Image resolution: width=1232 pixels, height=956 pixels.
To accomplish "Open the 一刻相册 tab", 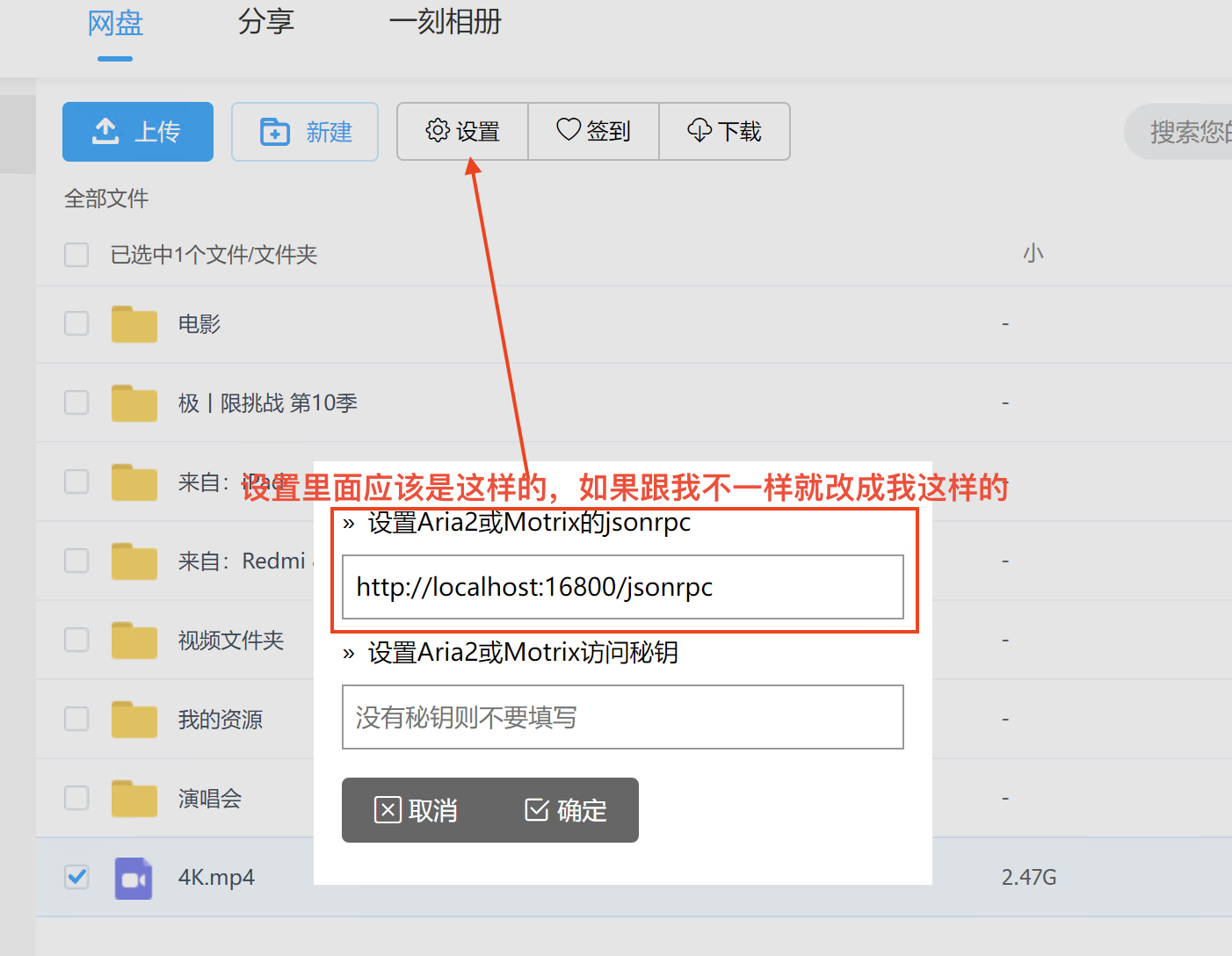I will pos(446,22).
